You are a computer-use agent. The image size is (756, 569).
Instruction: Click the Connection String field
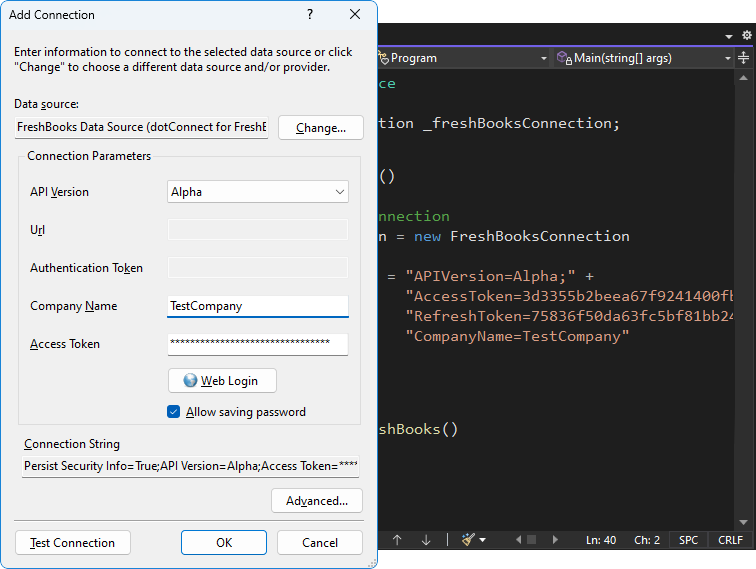pos(190,466)
